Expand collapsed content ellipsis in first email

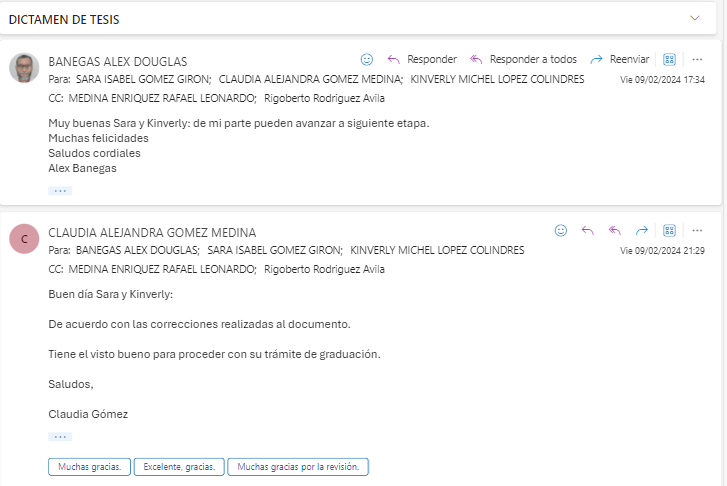tap(59, 190)
